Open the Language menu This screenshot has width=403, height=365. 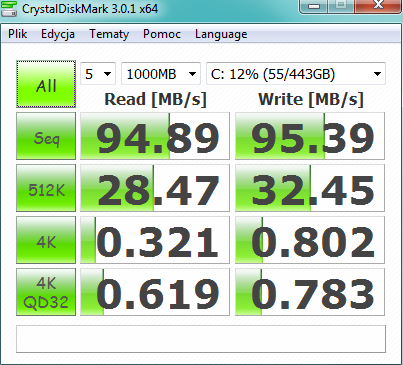221,34
